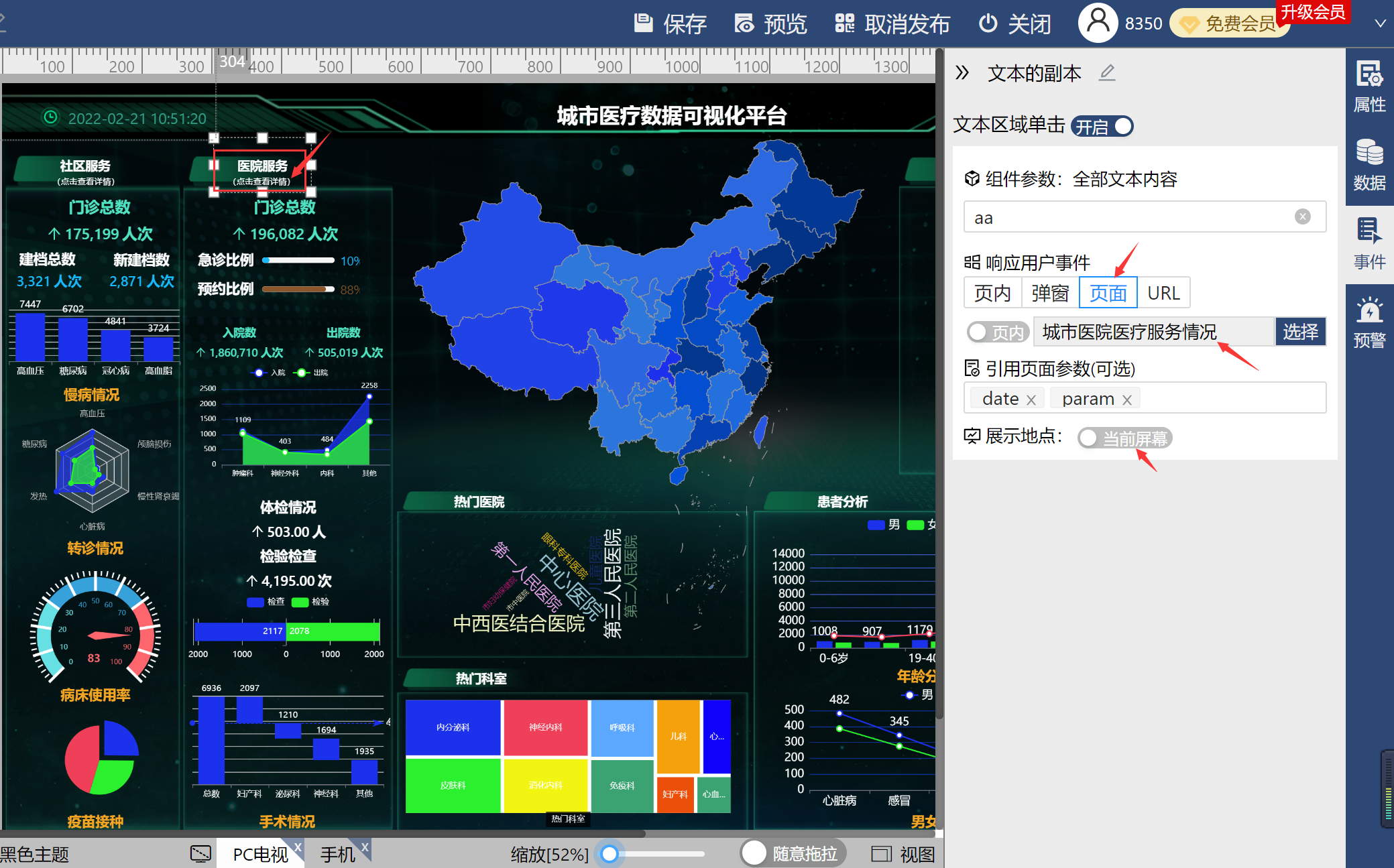Click 神经内科 treemap block
The image size is (1394, 868).
[x=546, y=727]
